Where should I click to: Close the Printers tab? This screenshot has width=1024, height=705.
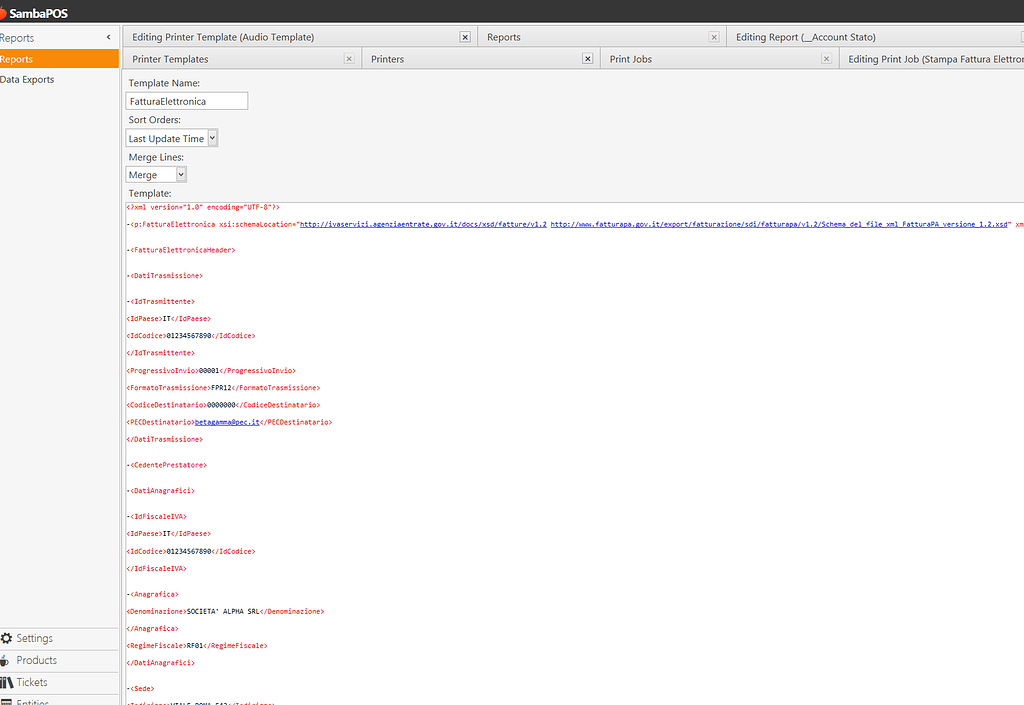click(x=588, y=59)
